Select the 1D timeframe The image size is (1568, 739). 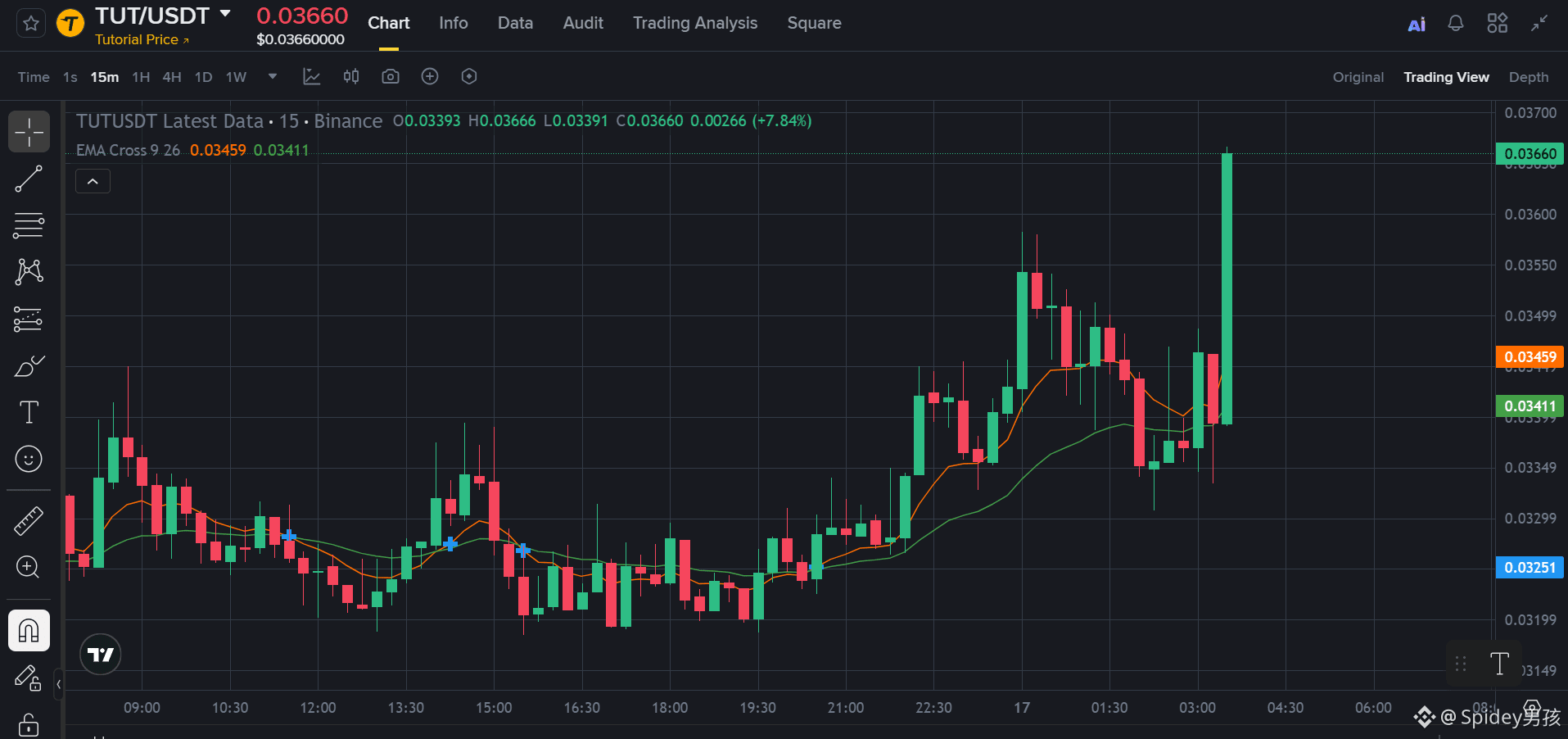click(x=203, y=77)
